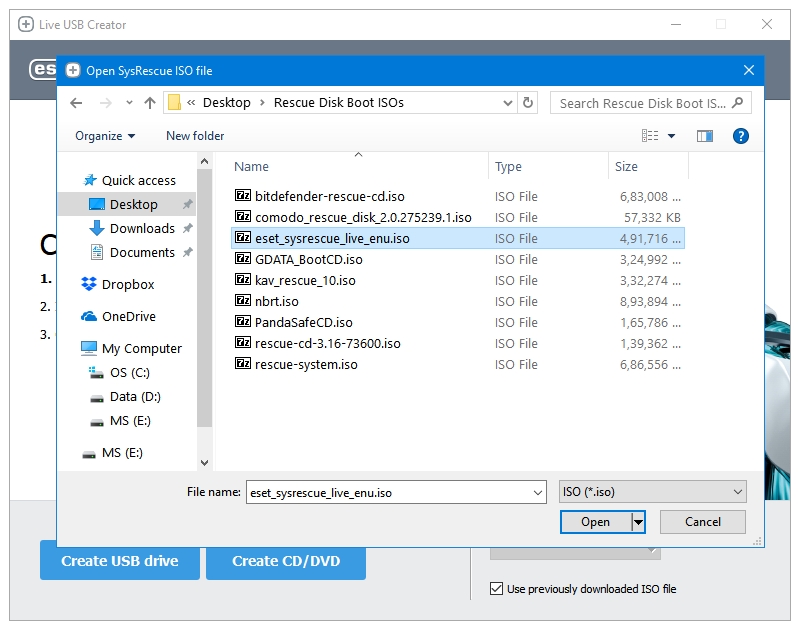Image resolution: width=798 pixels, height=634 pixels.
Task: Uncheck Use previously downloaded ISO file
Action: pyautogui.click(x=497, y=589)
